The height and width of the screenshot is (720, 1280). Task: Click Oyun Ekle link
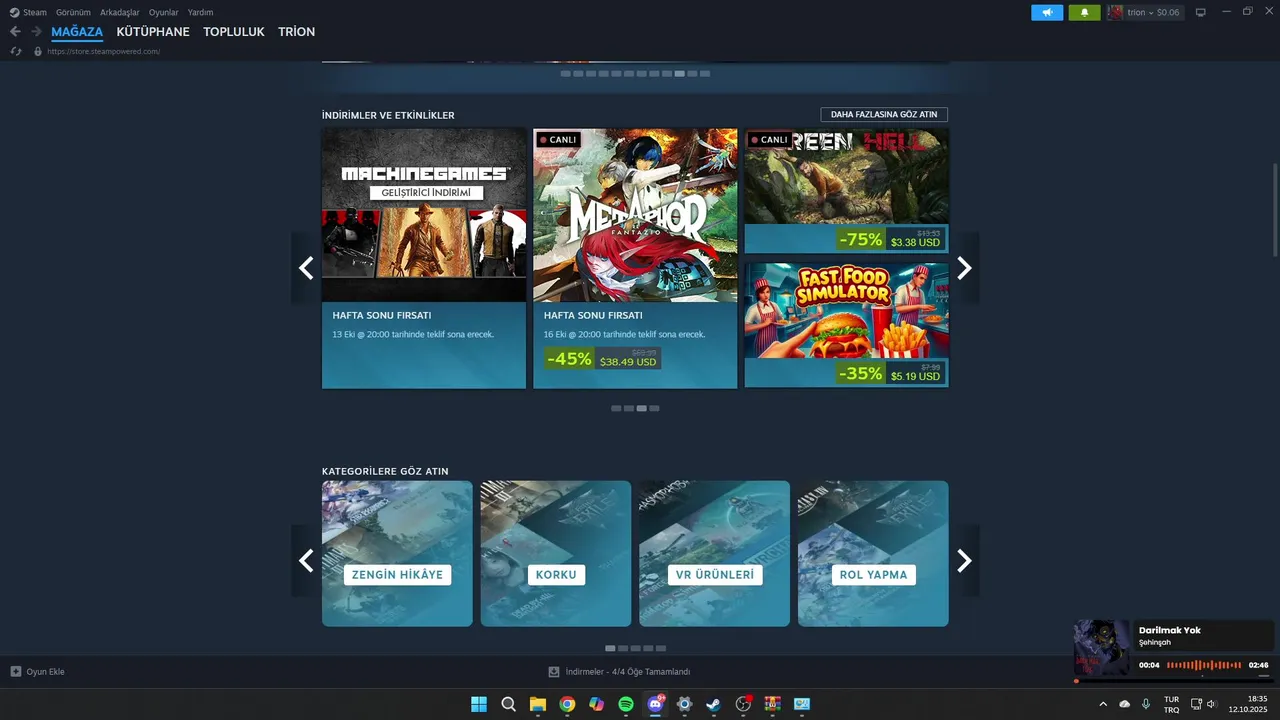[45, 672]
